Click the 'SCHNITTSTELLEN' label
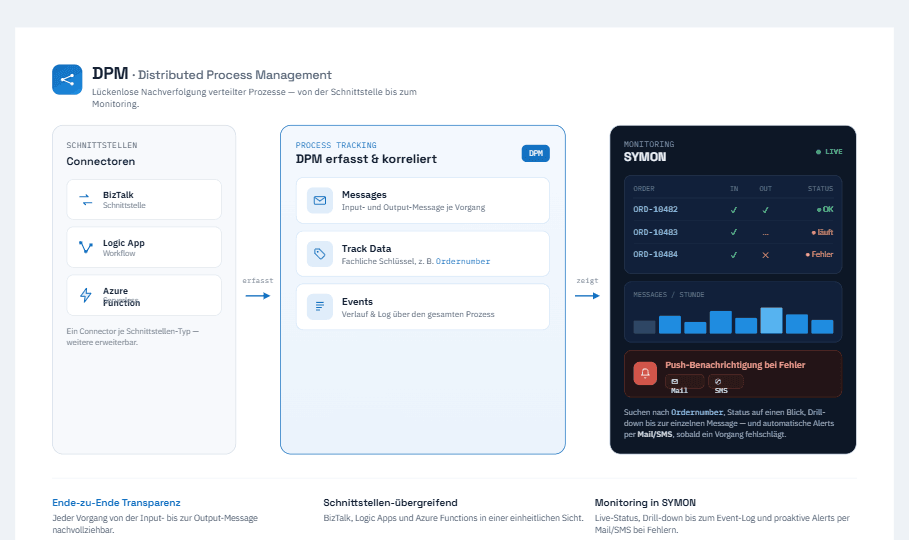909x540 pixels. (x=101, y=145)
